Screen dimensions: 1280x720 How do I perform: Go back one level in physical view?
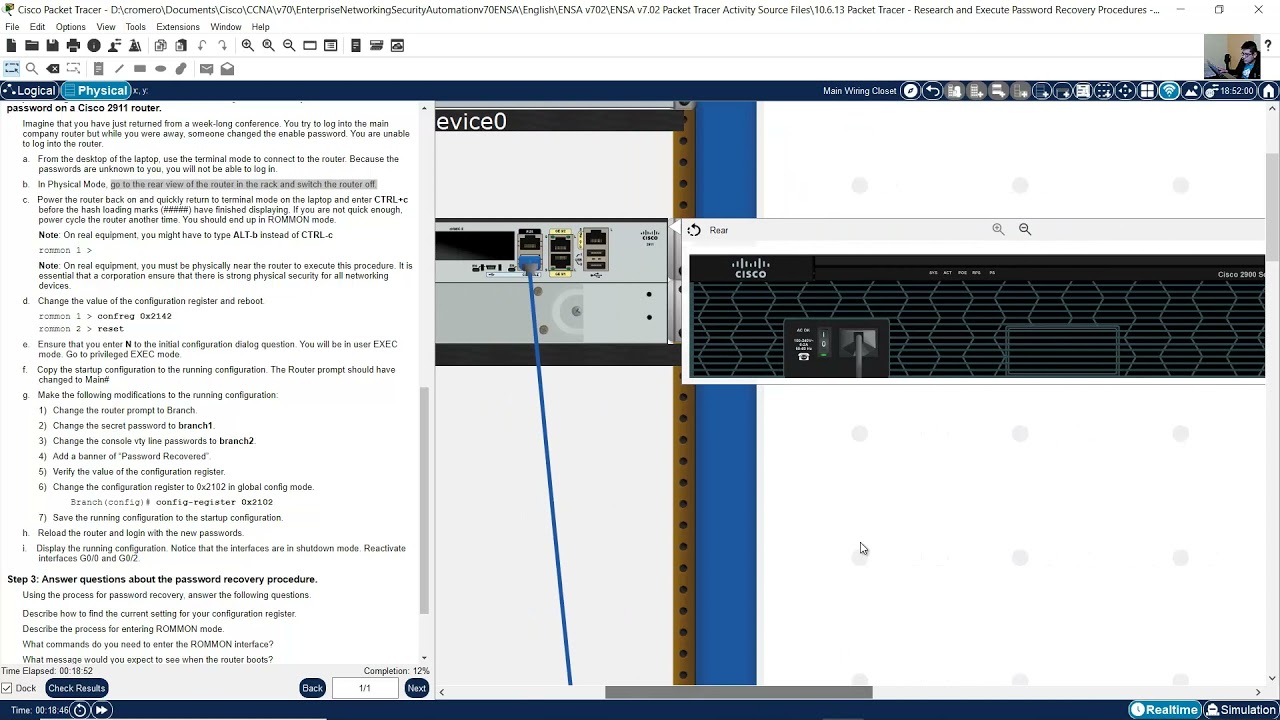932,91
